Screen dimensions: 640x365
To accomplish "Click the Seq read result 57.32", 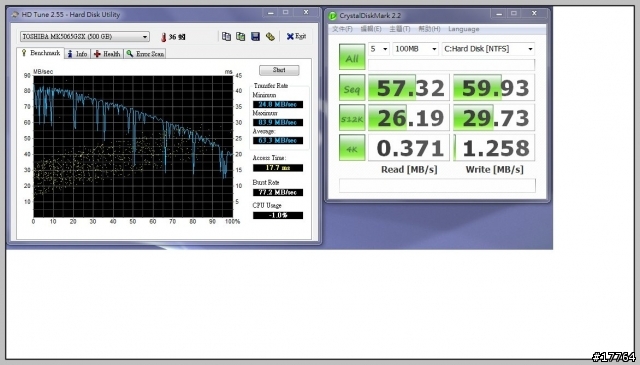I will (409, 87).
